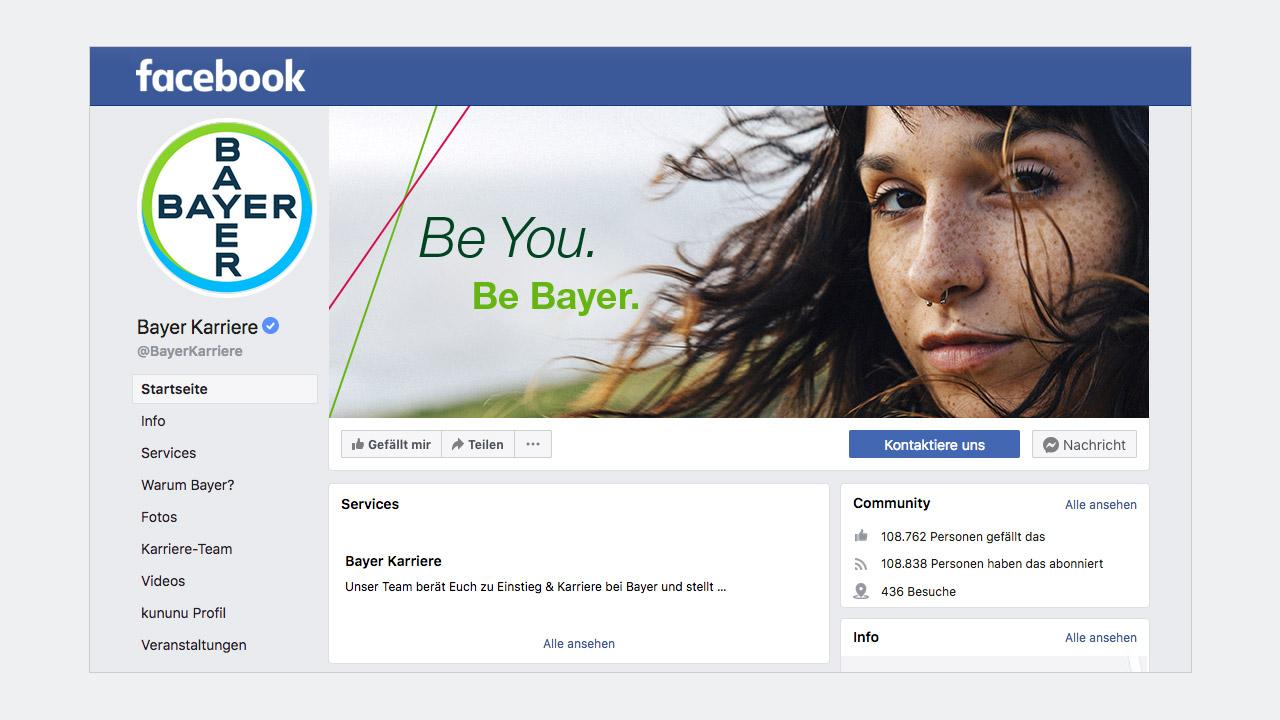
Task: Click the location pin icon by Besuche
Action: click(861, 591)
